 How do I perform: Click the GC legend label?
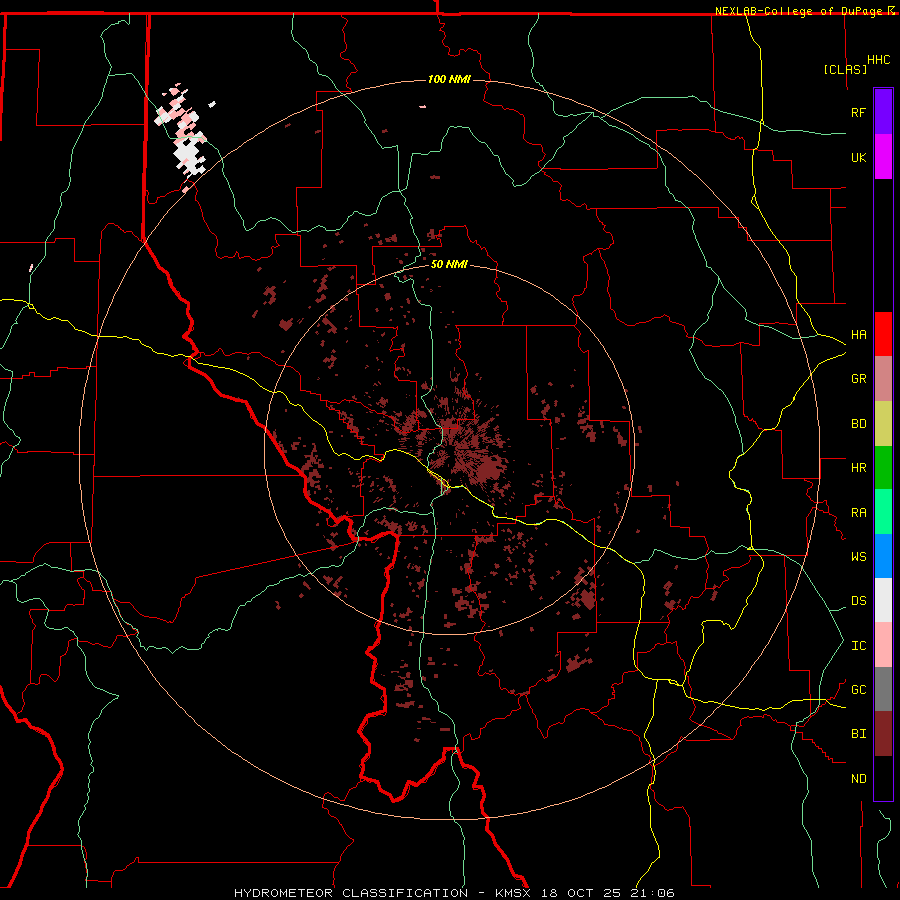point(858,690)
